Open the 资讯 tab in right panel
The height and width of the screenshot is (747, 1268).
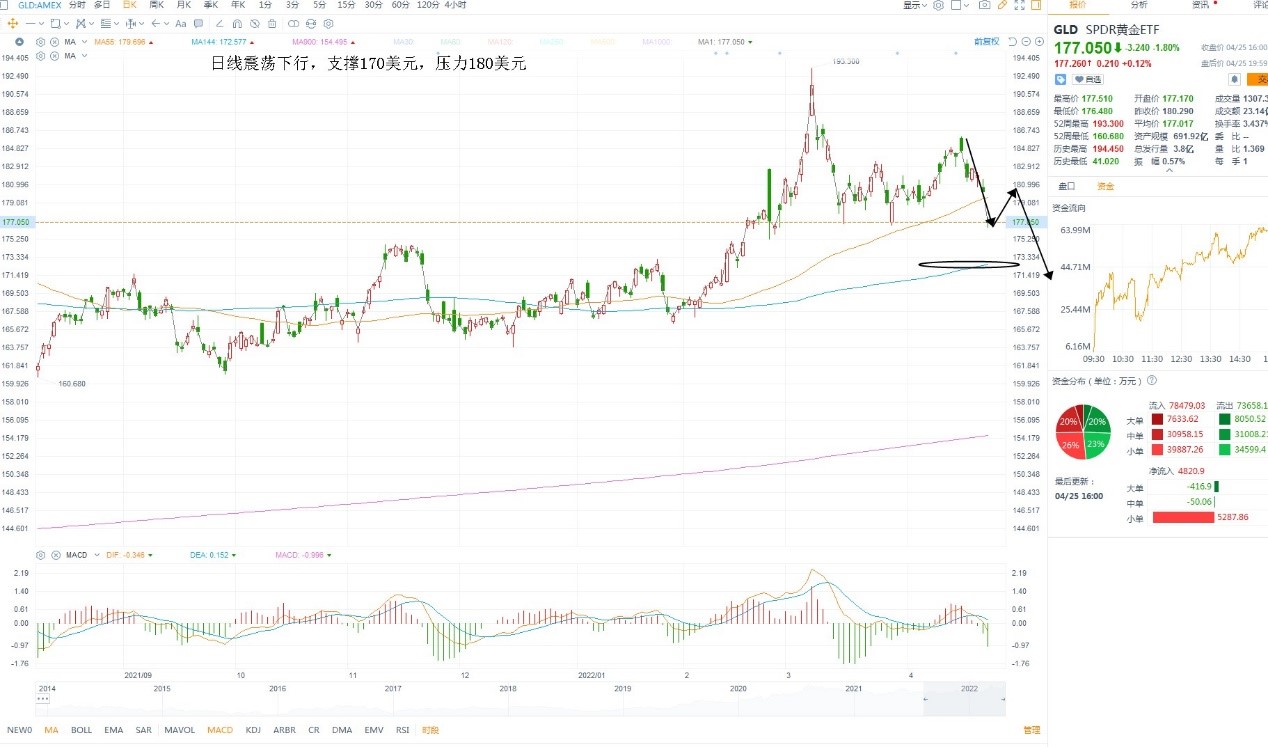pos(1200,5)
